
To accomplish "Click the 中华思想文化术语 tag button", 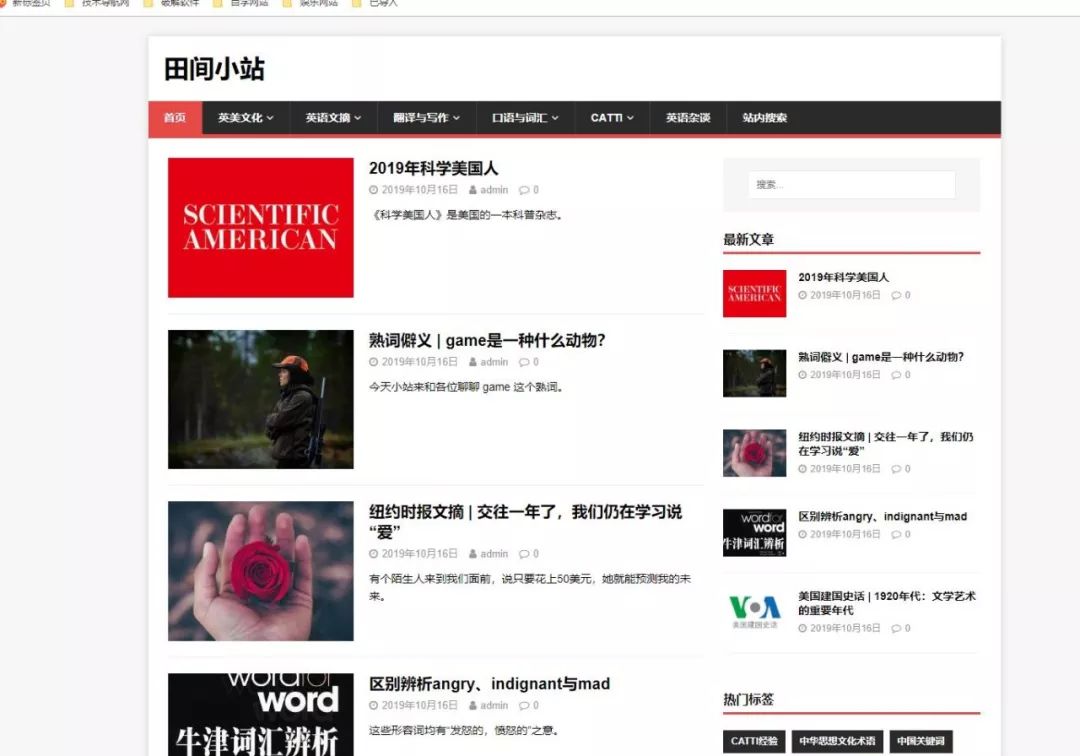I will (838, 741).
